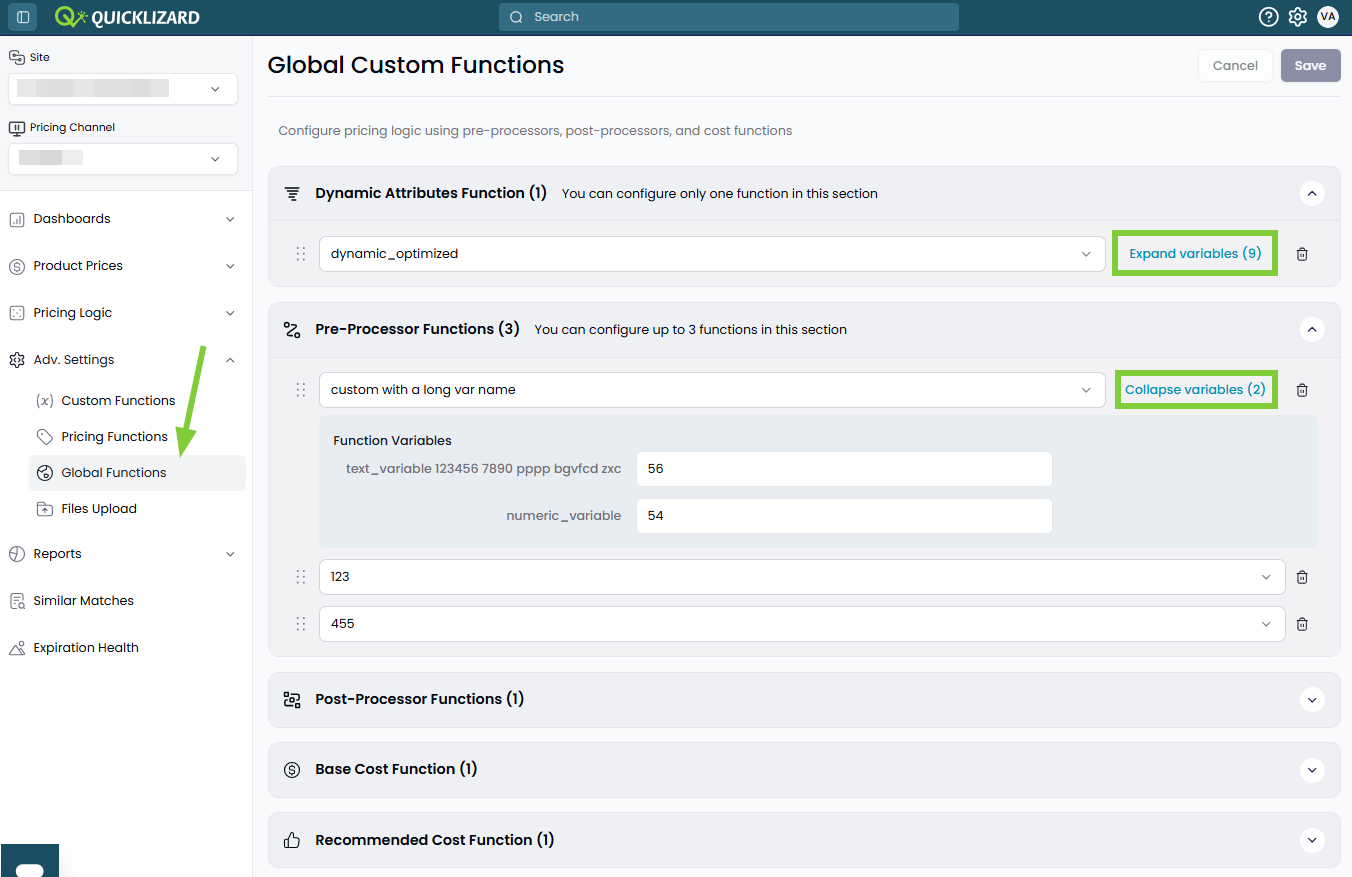Screen dimensions: 1352x877
Task: Open the settings gear icon in header
Action: click(1298, 17)
